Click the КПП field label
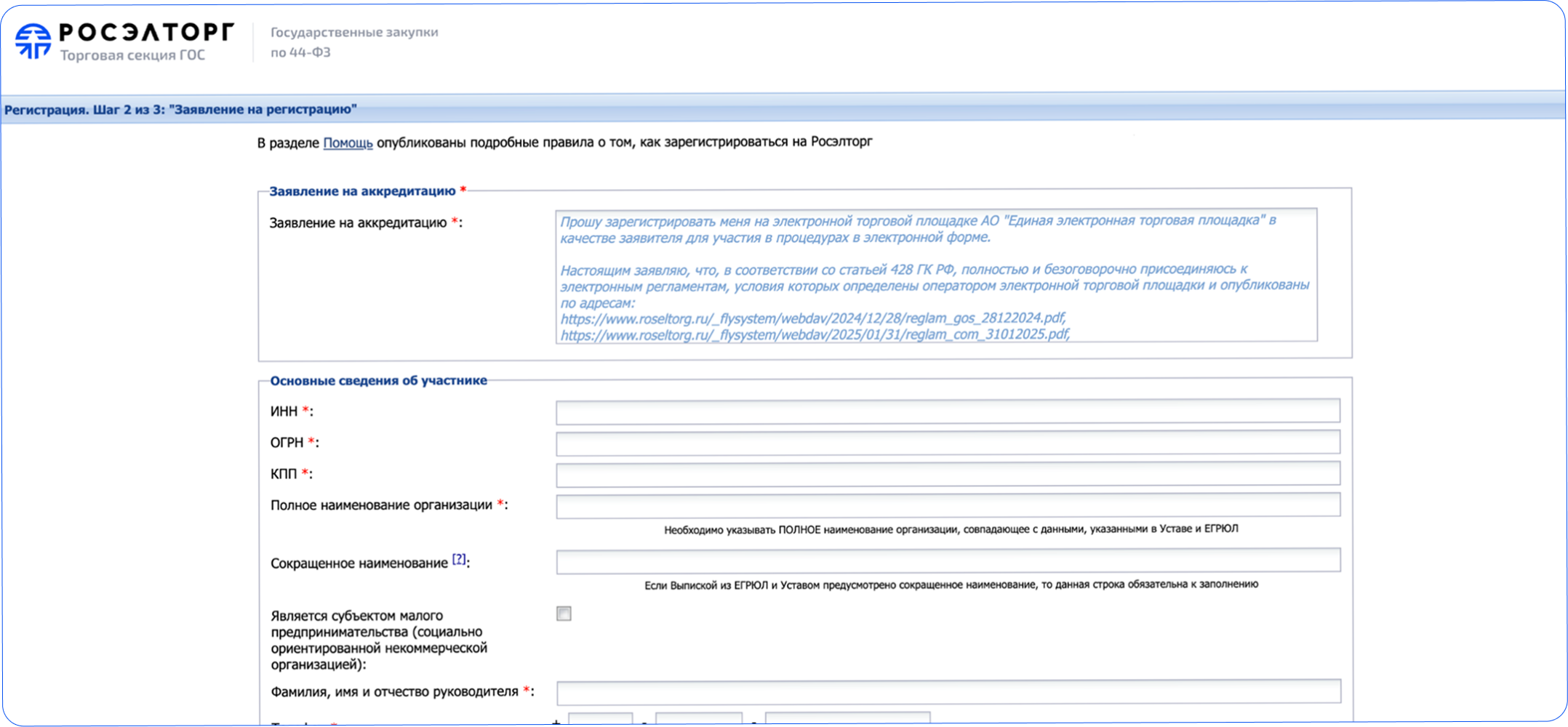The width and height of the screenshot is (1568, 727). 284,474
